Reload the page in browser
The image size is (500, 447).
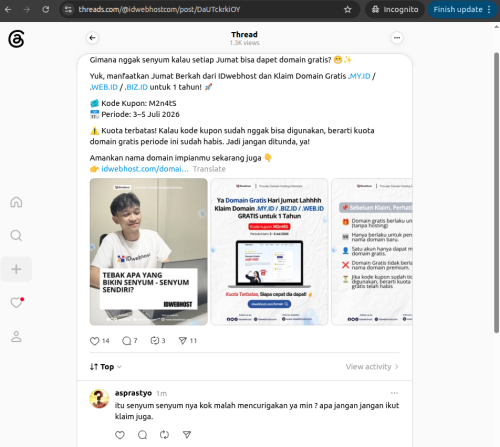coord(46,9)
